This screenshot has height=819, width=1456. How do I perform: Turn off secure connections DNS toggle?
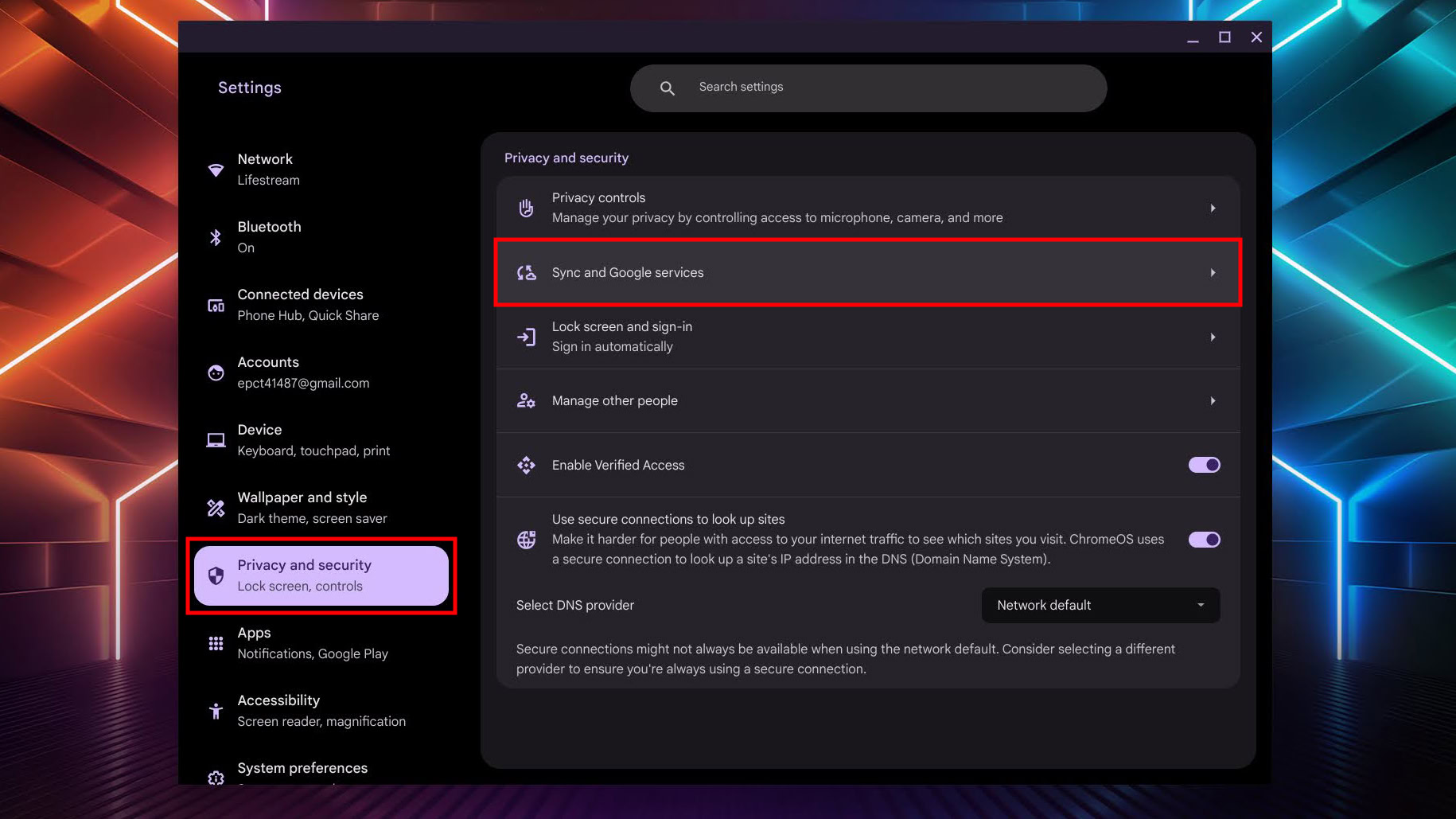pyautogui.click(x=1204, y=540)
